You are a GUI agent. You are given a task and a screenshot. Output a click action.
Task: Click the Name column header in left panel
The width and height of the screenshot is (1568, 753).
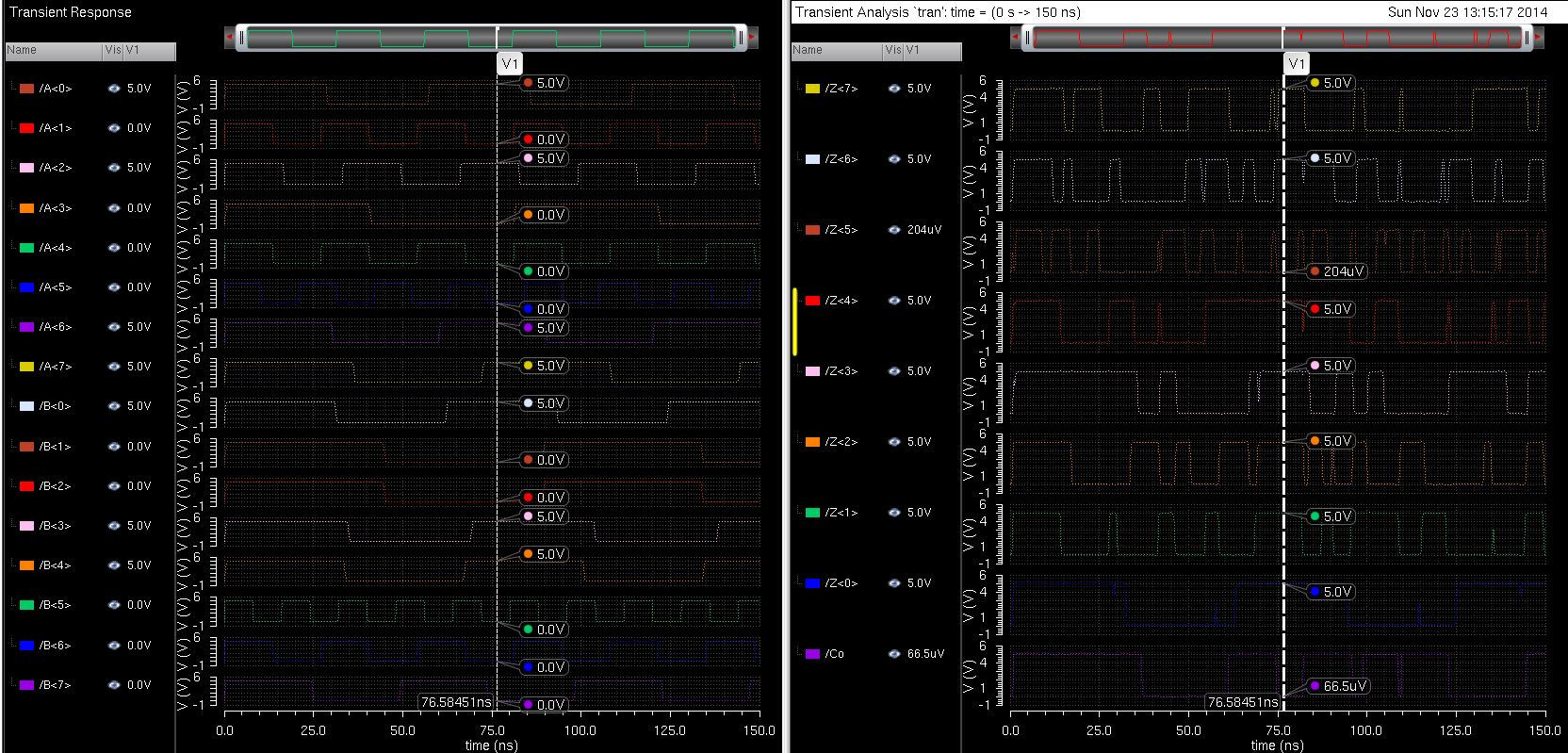[x=54, y=50]
